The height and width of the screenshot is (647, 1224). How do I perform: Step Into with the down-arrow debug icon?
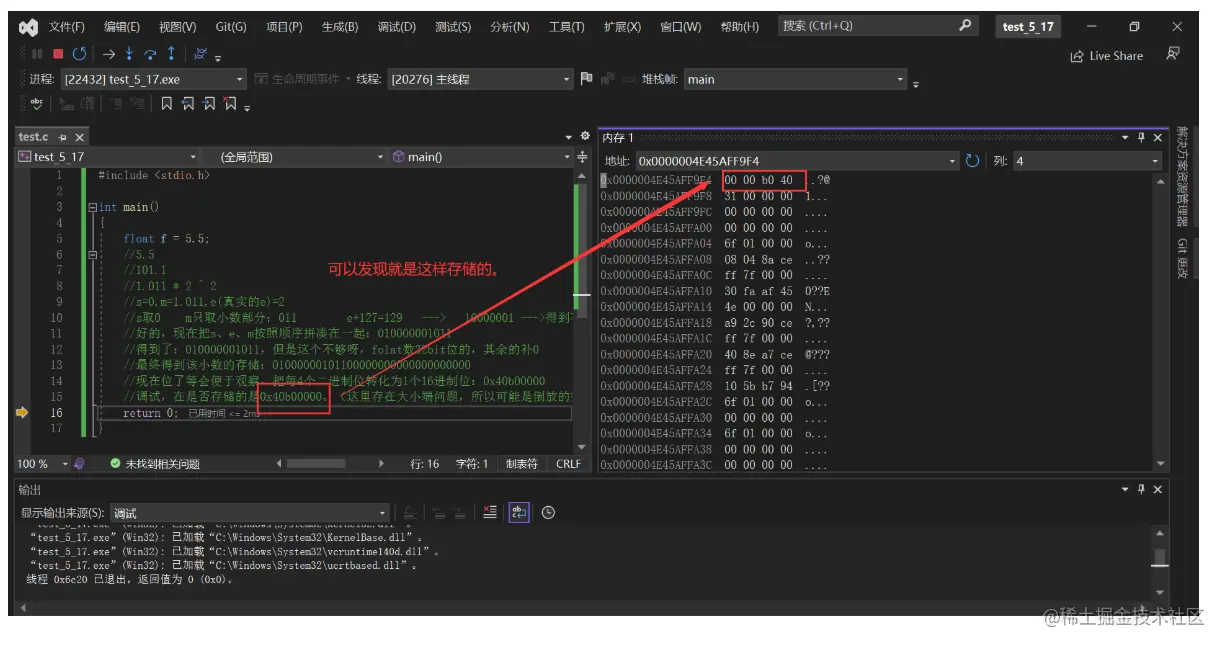point(130,54)
